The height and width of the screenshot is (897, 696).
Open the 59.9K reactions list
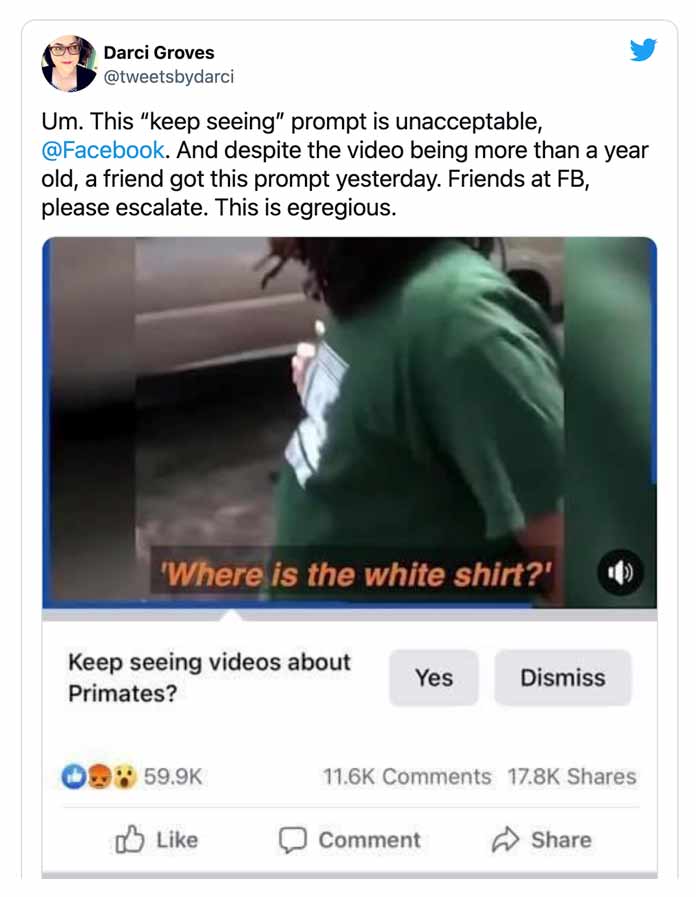pyautogui.click(x=173, y=777)
